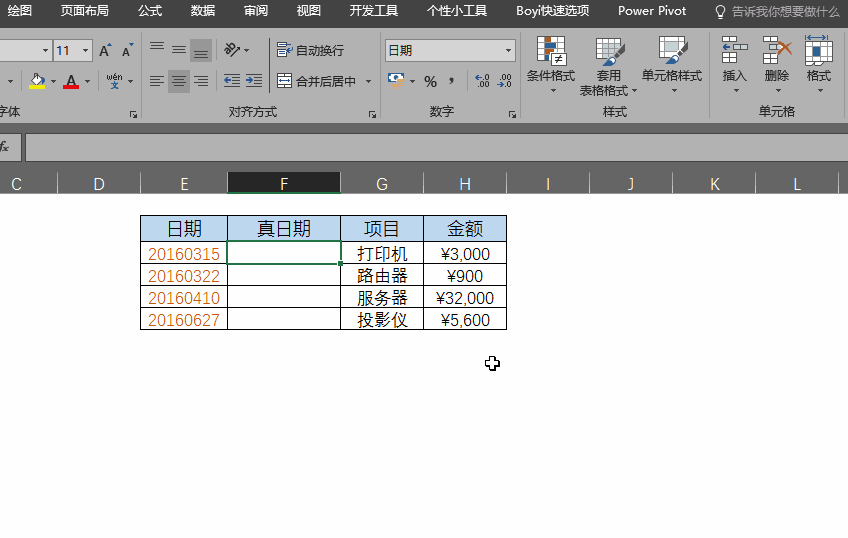Apply the accounting currency format
The width and height of the screenshot is (848, 538).
click(x=396, y=81)
